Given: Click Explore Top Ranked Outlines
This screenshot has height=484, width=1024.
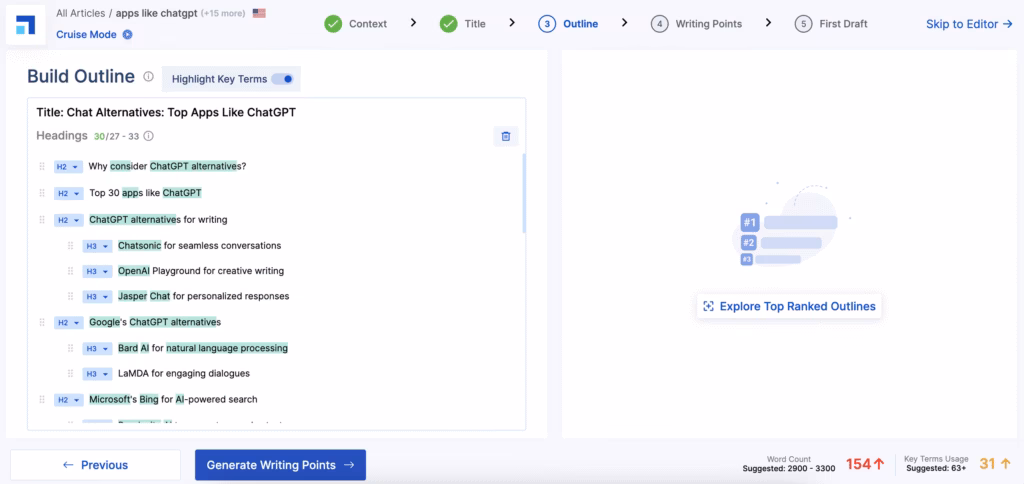Looking at the screenshot, I should pyautogui.click(x=789, y=306).
